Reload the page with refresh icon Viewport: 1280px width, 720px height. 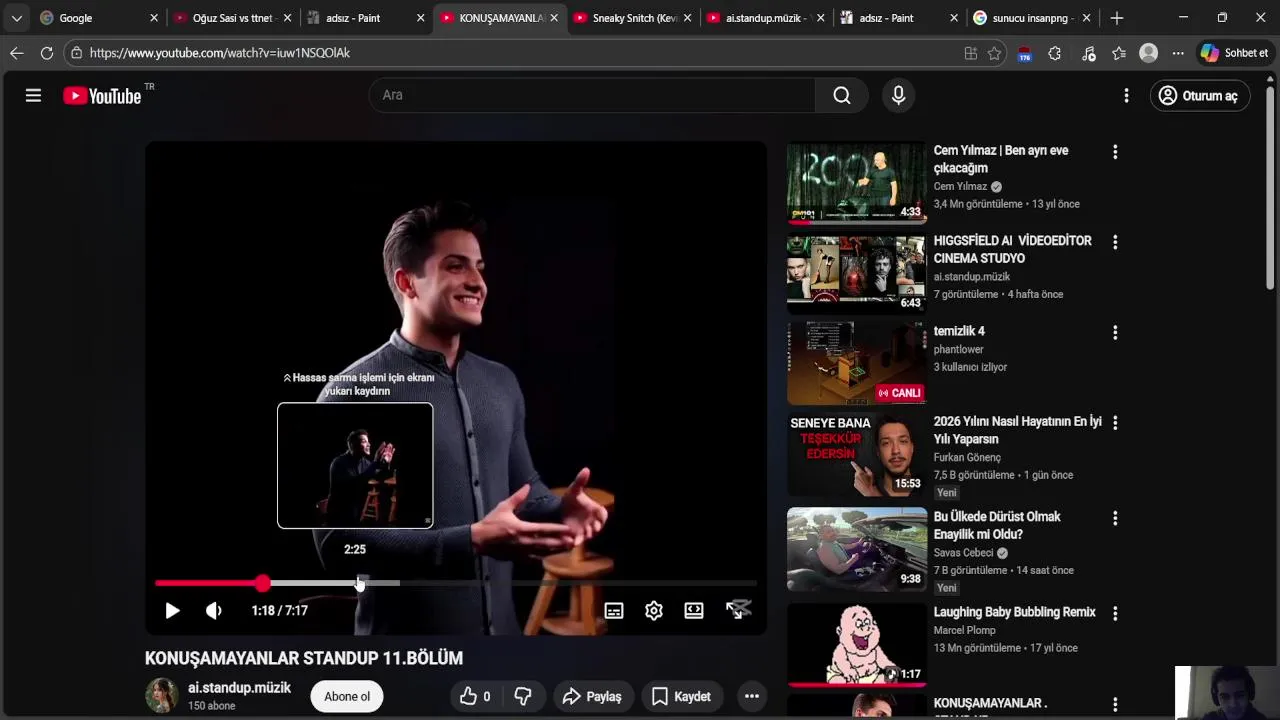point(46,53)
